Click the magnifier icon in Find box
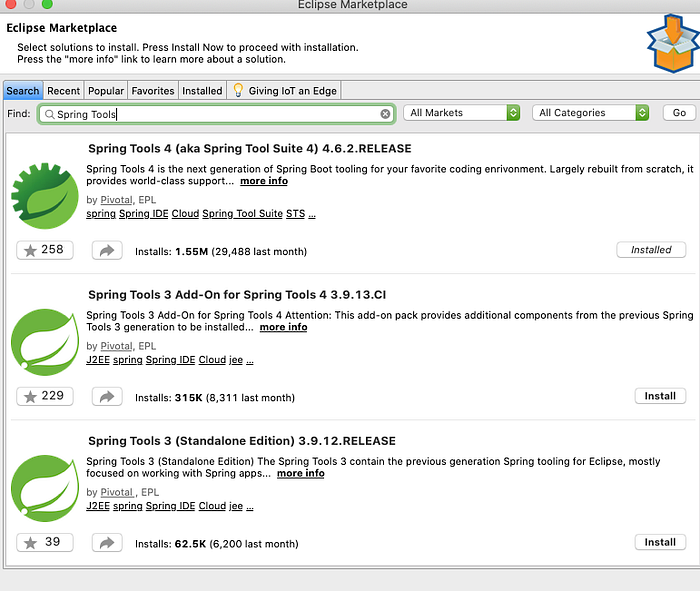The image size is (700, 591). pos(50,114)
